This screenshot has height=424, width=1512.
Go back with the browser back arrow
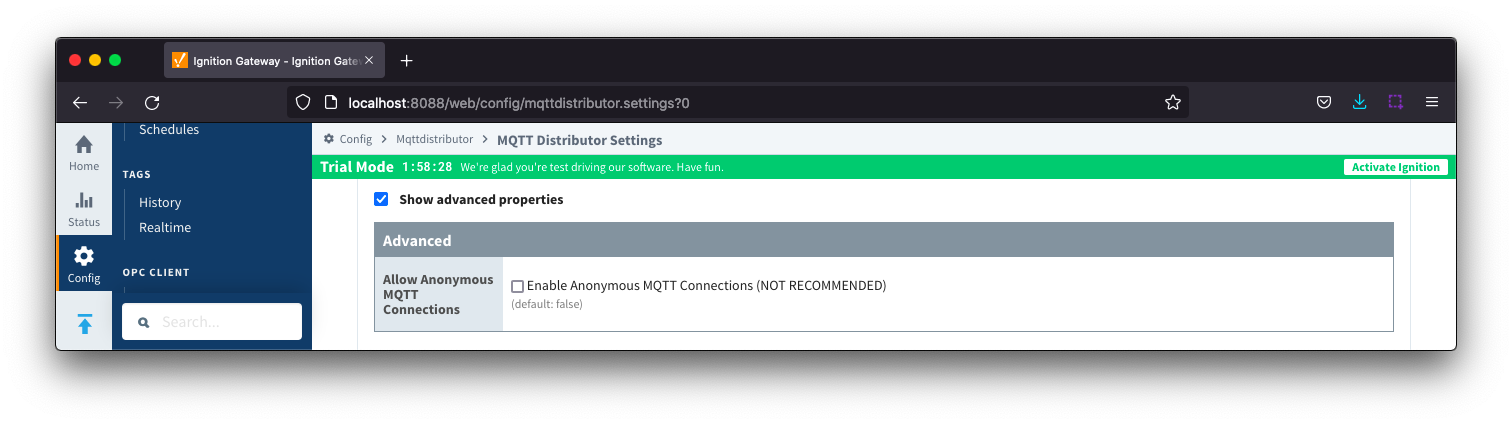click(x=80, y=102)
